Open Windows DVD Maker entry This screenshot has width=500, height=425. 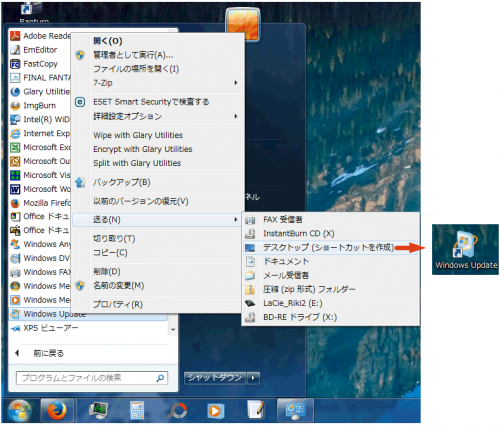[x=40, y=258]
